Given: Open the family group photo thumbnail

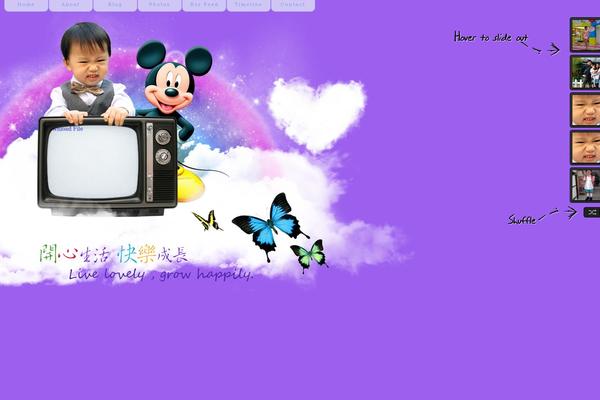Looking at the screenshot, I should (585, 72).
